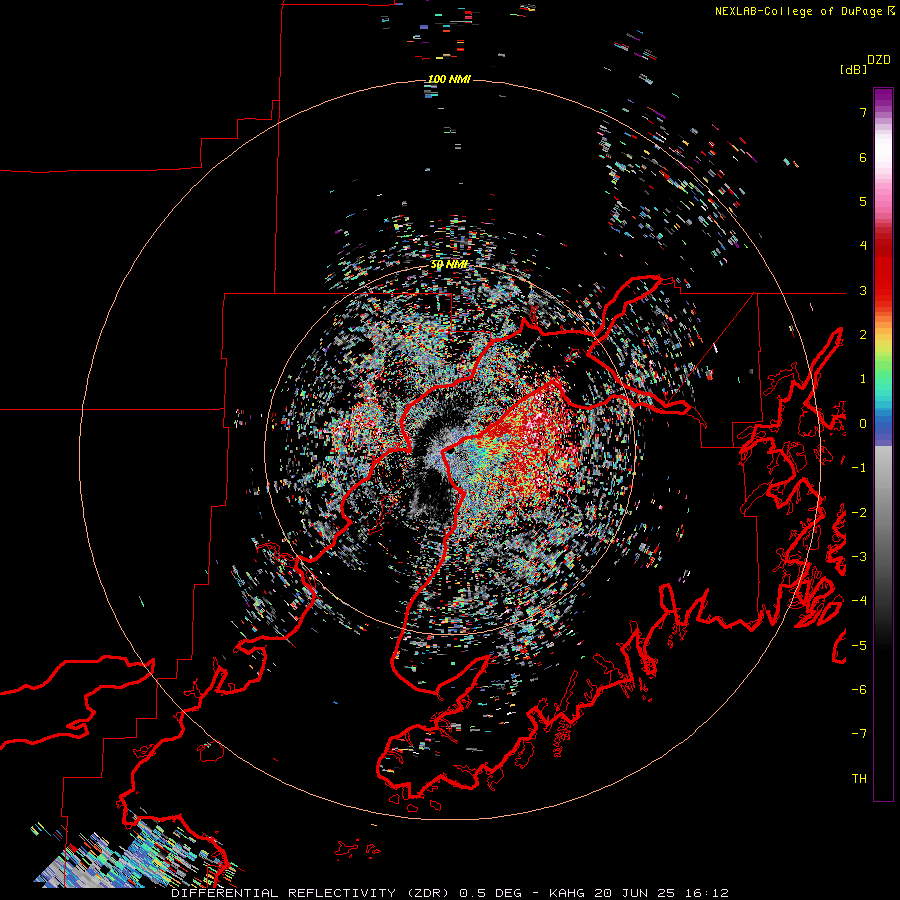Click the -5 value on the color scale
This screenshot has width=900, height=900.
(859, 645)
